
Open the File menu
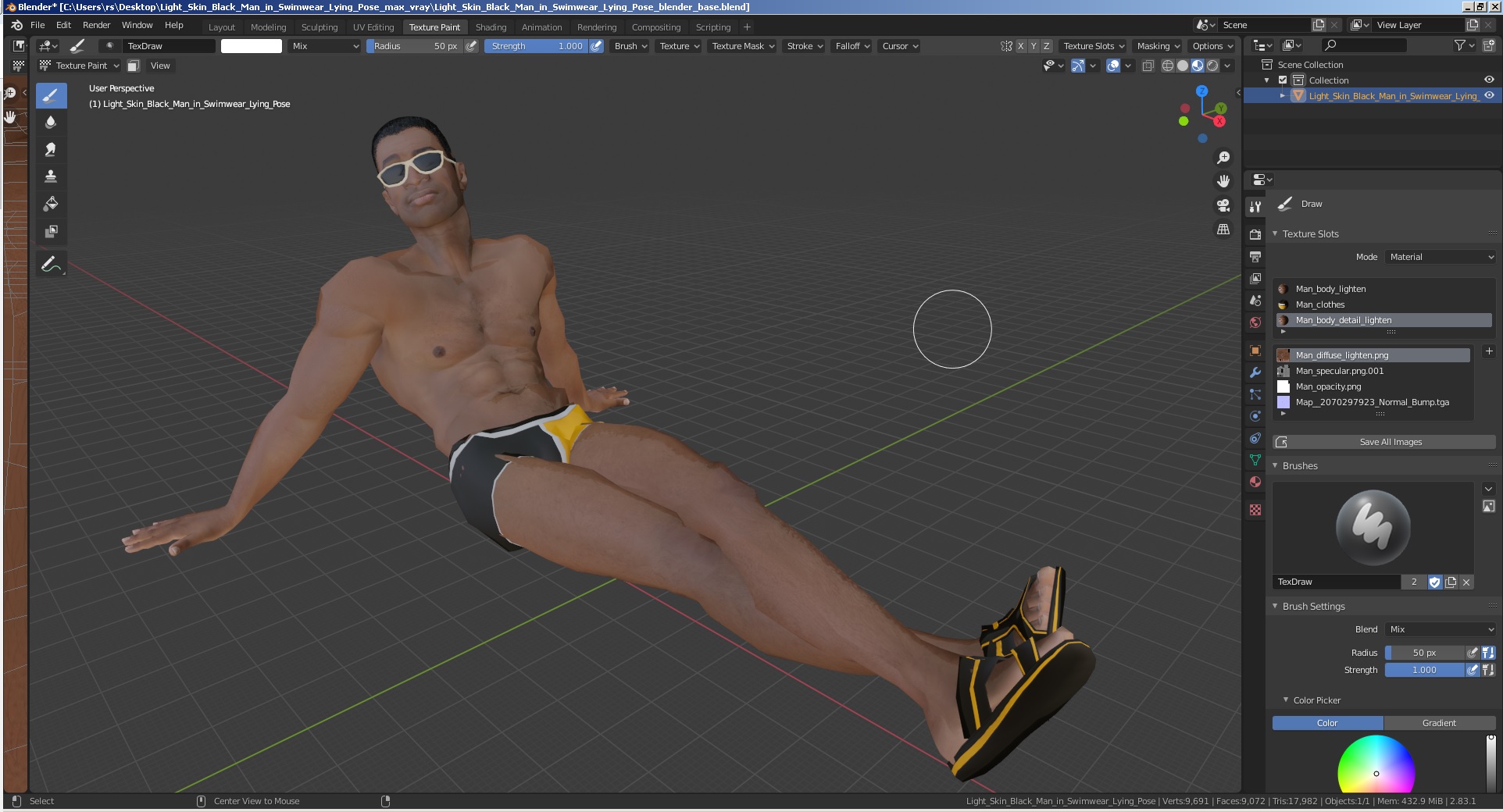click(37, 25)
